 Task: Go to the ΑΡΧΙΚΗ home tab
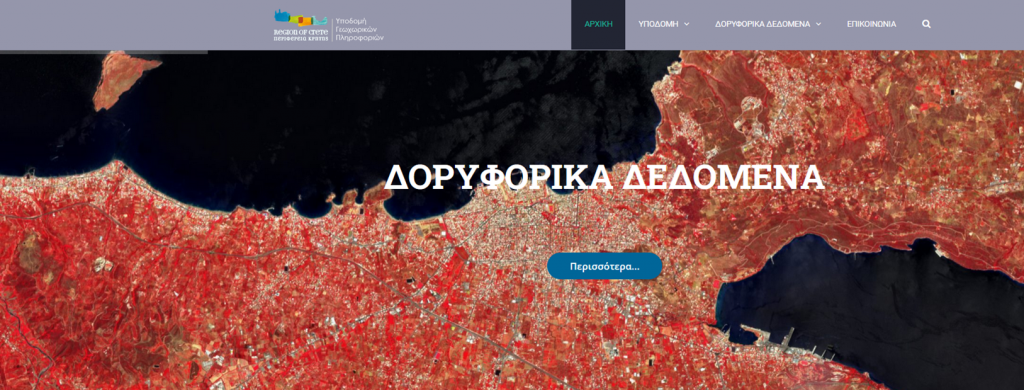click(598, 24)
